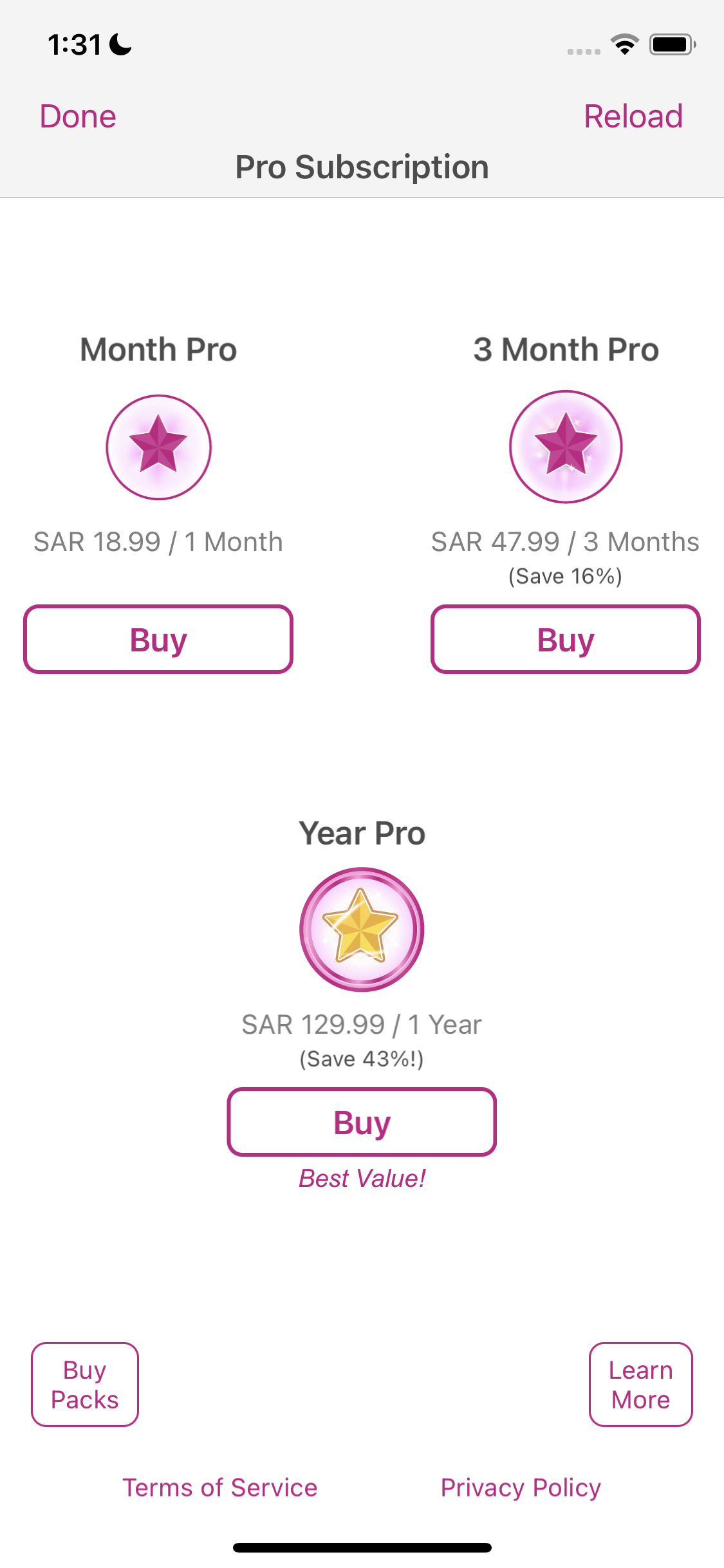This screenshot has height=1568, width=724.
Task: Open the Terms of Service link
Action: click(220, 1488)
